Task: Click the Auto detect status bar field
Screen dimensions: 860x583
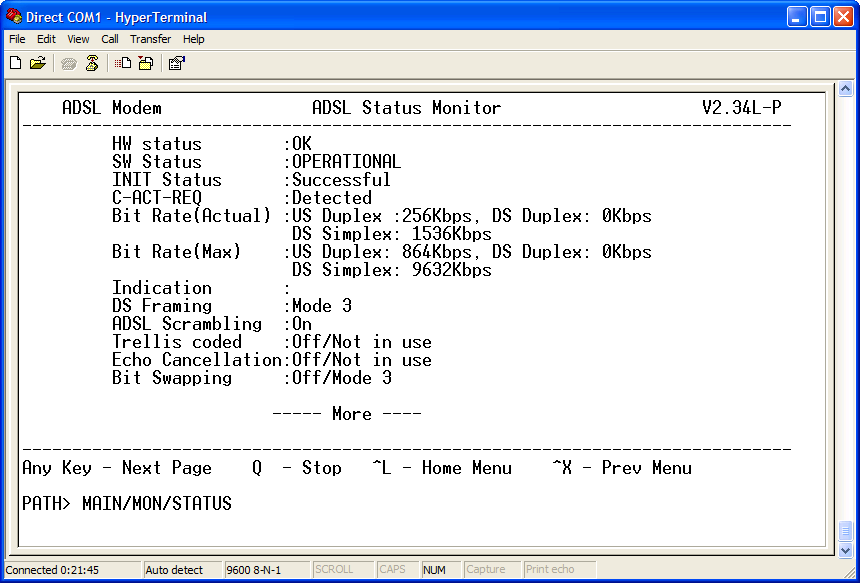Action: pos(175,570)
